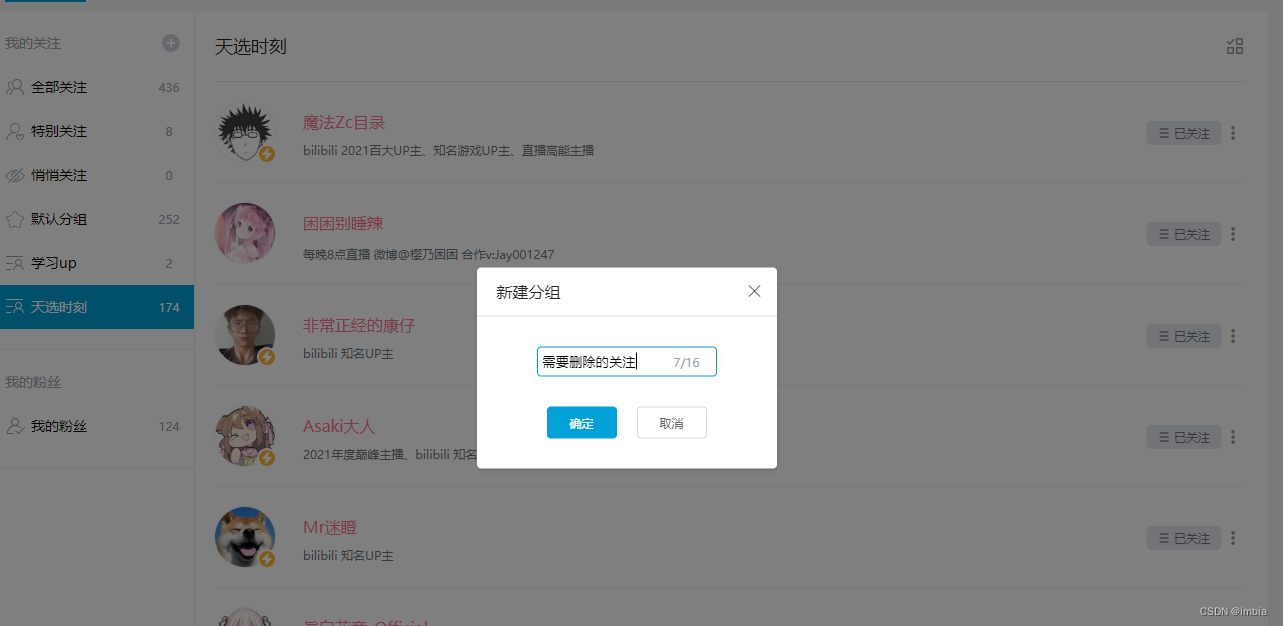The width and height of the screenshot is (1283, 626).
Task: Open more options dots for 魔法Zc目录
Action: pyautogui.click(x=1233, y=133)
